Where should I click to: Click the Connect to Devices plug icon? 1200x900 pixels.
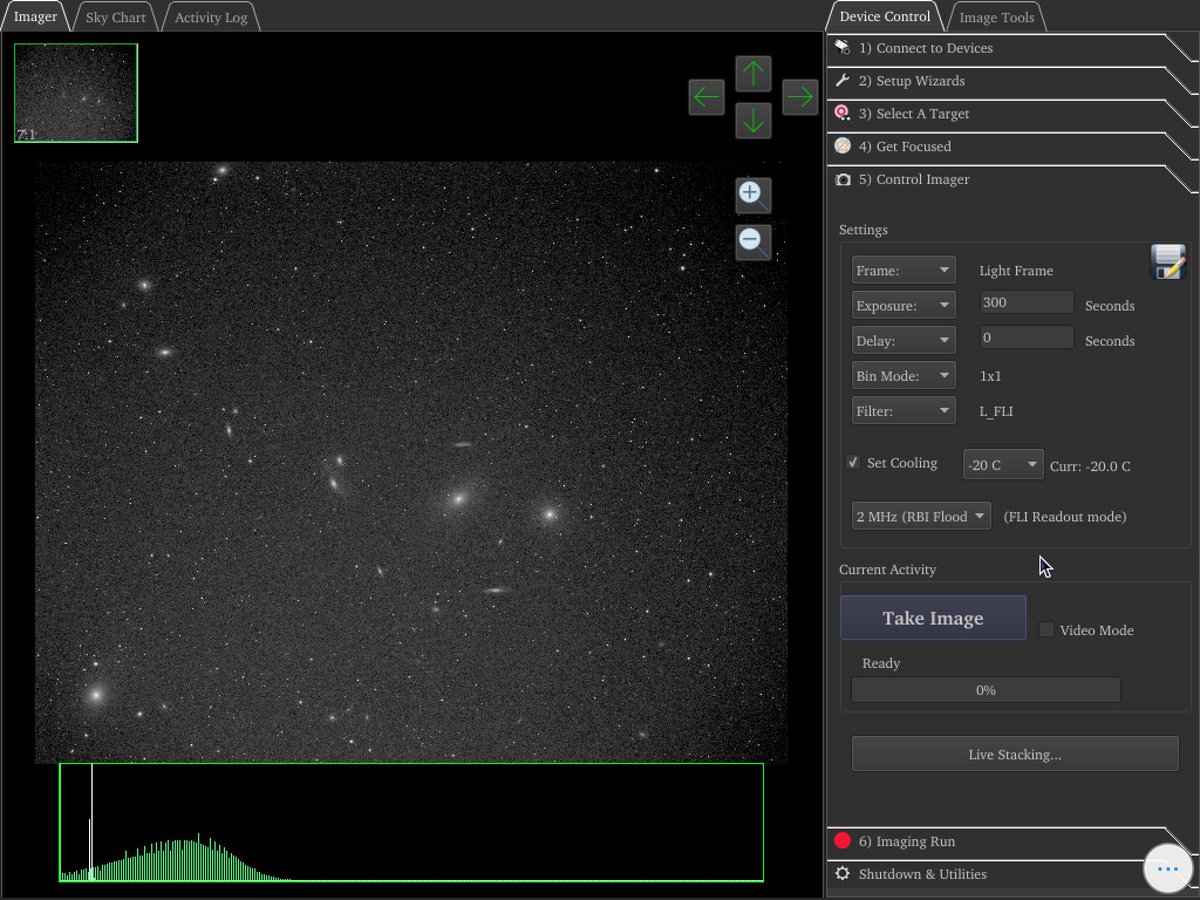click(x=843, y=48)
